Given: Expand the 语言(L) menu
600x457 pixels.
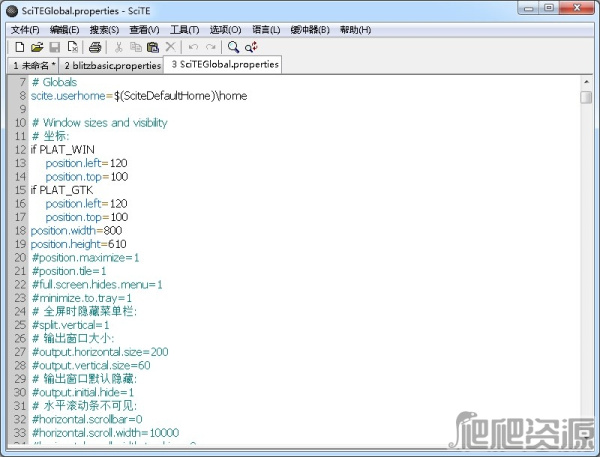Looking at the screenshot, I should tap(263, 29).
